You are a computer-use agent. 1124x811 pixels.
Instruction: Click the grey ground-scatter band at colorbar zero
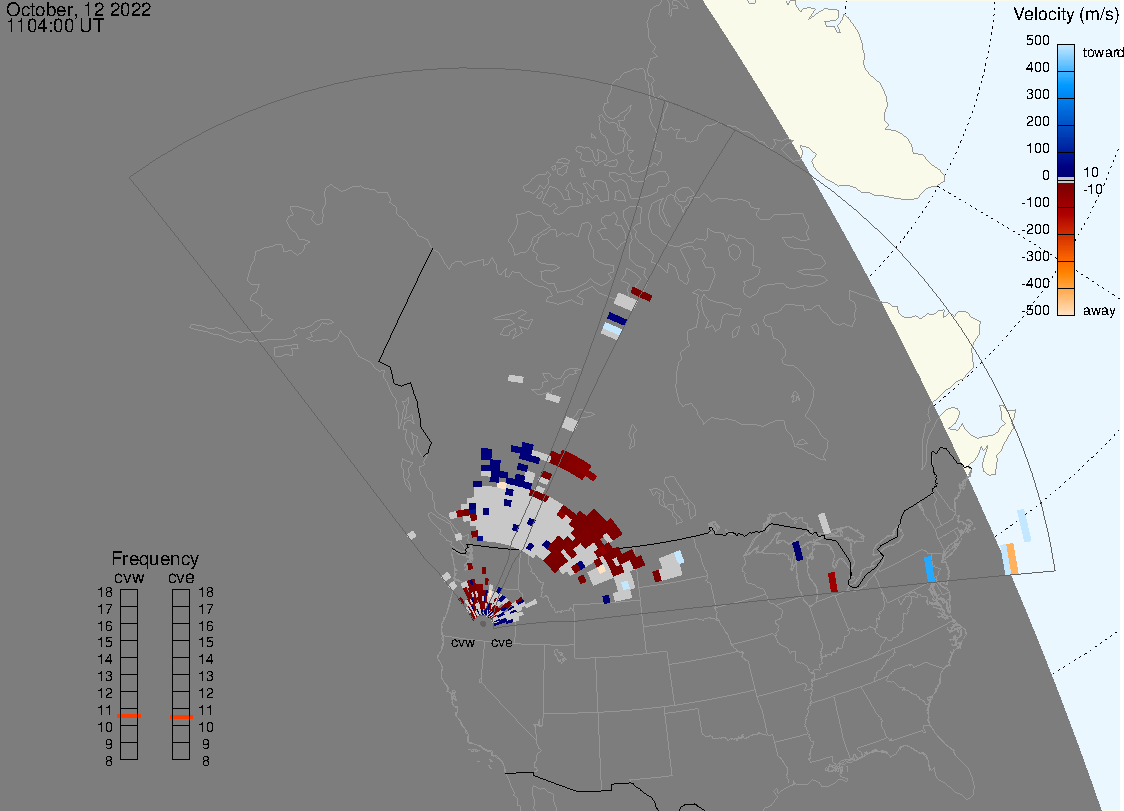[1066, 180]
